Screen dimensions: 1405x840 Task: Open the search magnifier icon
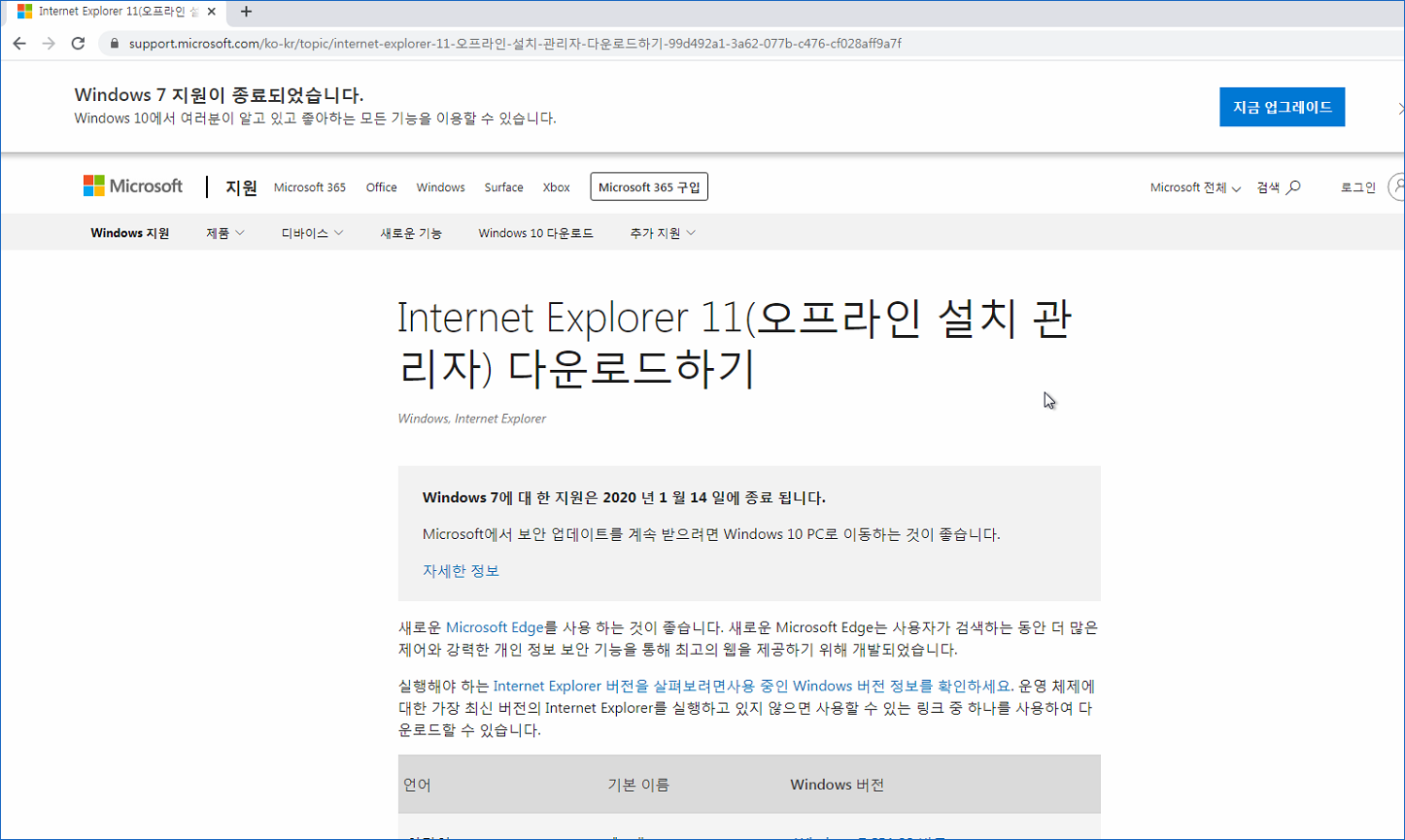coord(1293,187)
